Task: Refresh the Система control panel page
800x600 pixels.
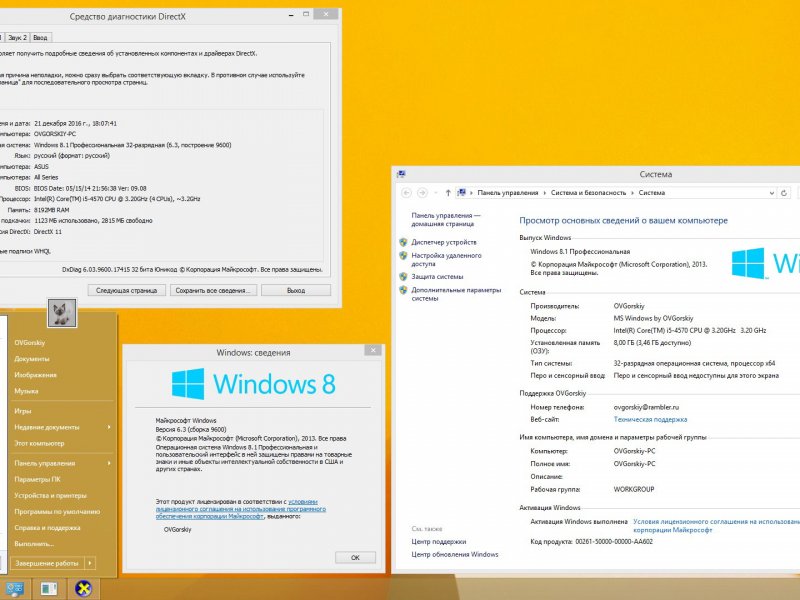Action: 784,193
